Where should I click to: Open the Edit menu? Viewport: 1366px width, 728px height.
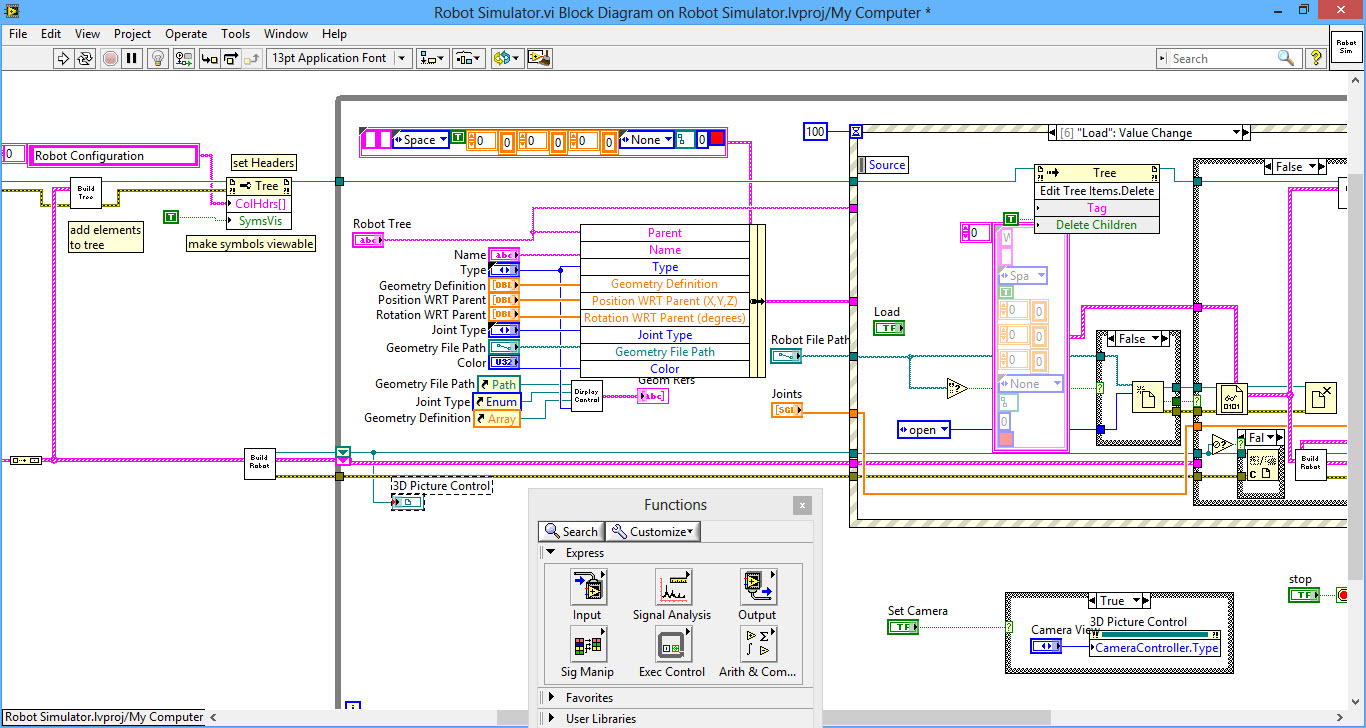pos(51,33)
